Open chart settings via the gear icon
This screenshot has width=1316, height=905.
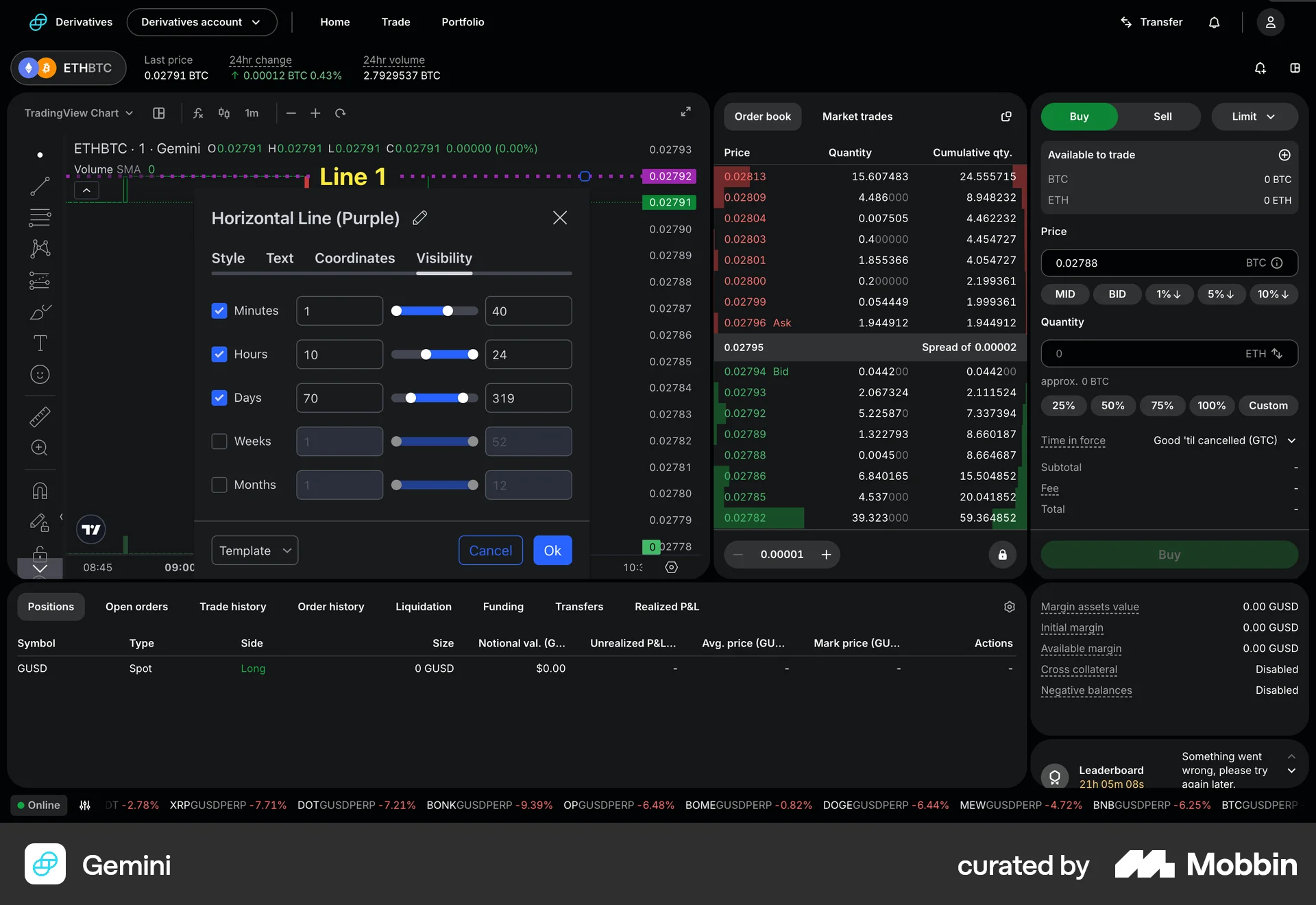pyautogui.click(x=671, y=567)
